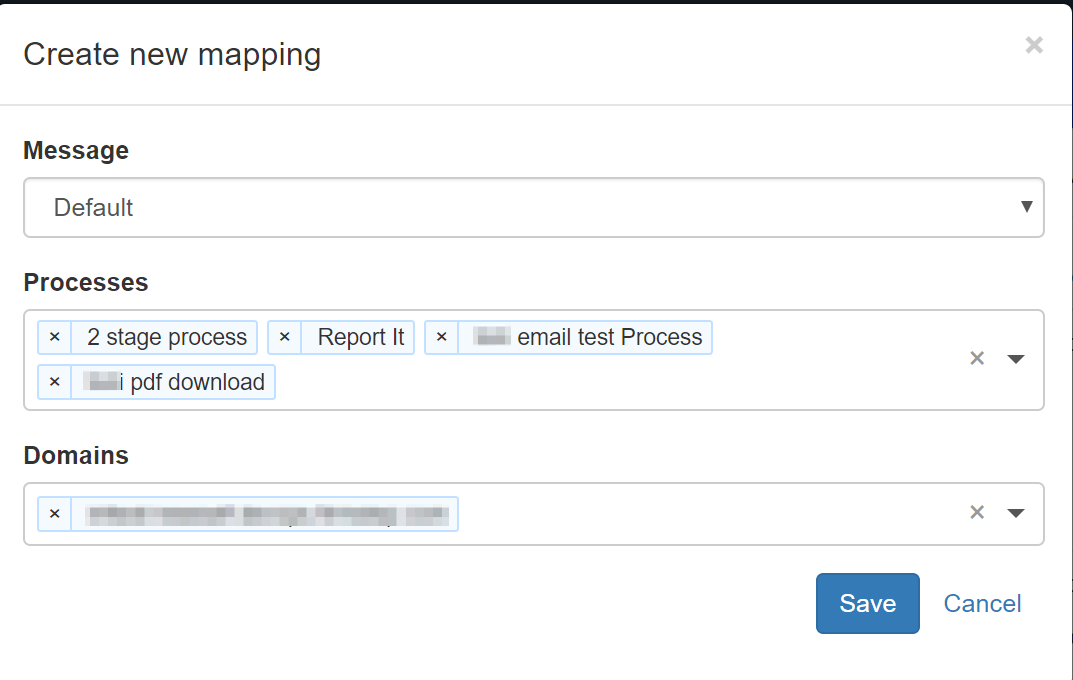Remove the "pdf download" process tag
1073x680 pixels.
click(x=55, y=382)
